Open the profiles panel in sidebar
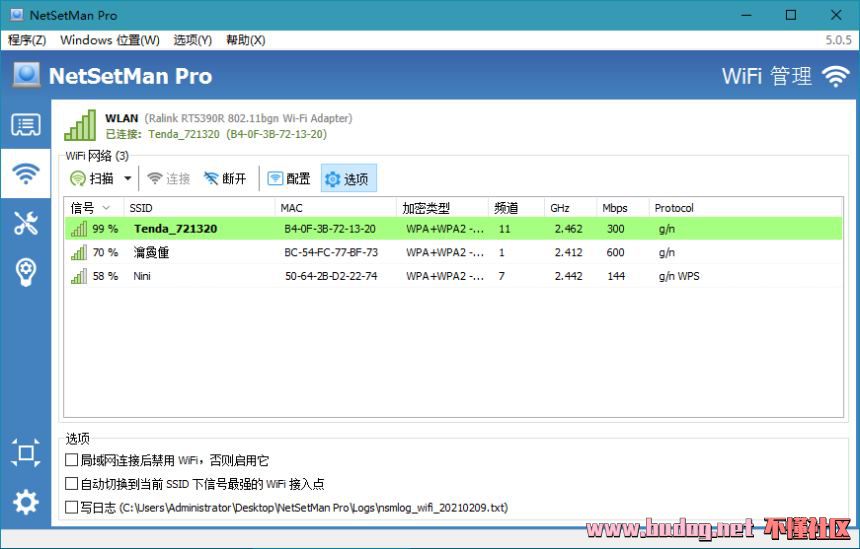This screenshot has height=549, width=860. click(x=26, y=125)
